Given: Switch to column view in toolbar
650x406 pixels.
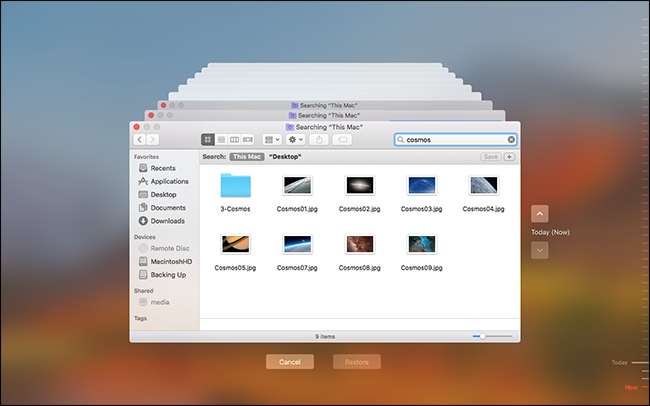Looking at the screenshot, I should [x=234, y=140].
